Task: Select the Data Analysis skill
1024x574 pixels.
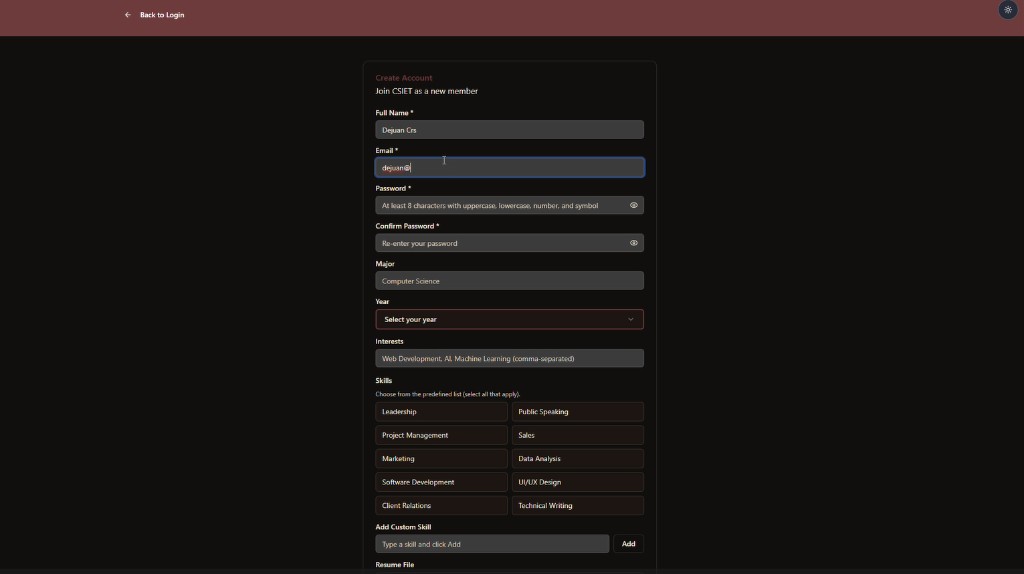Action: (x=578, y=459)
